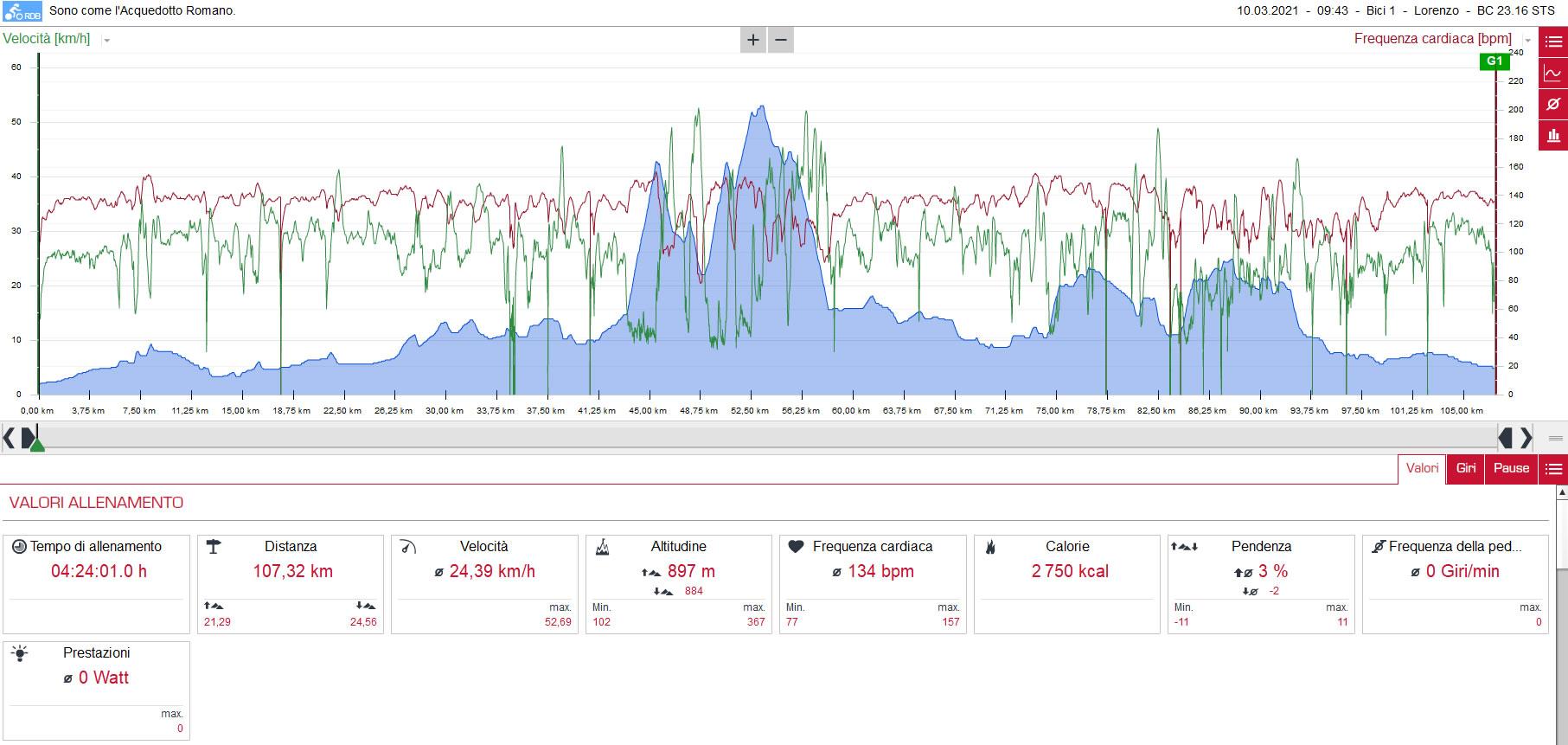Click the left range arrow on timeline
The height and width of the screenshot is (745, 1568).
click(9, 438)
